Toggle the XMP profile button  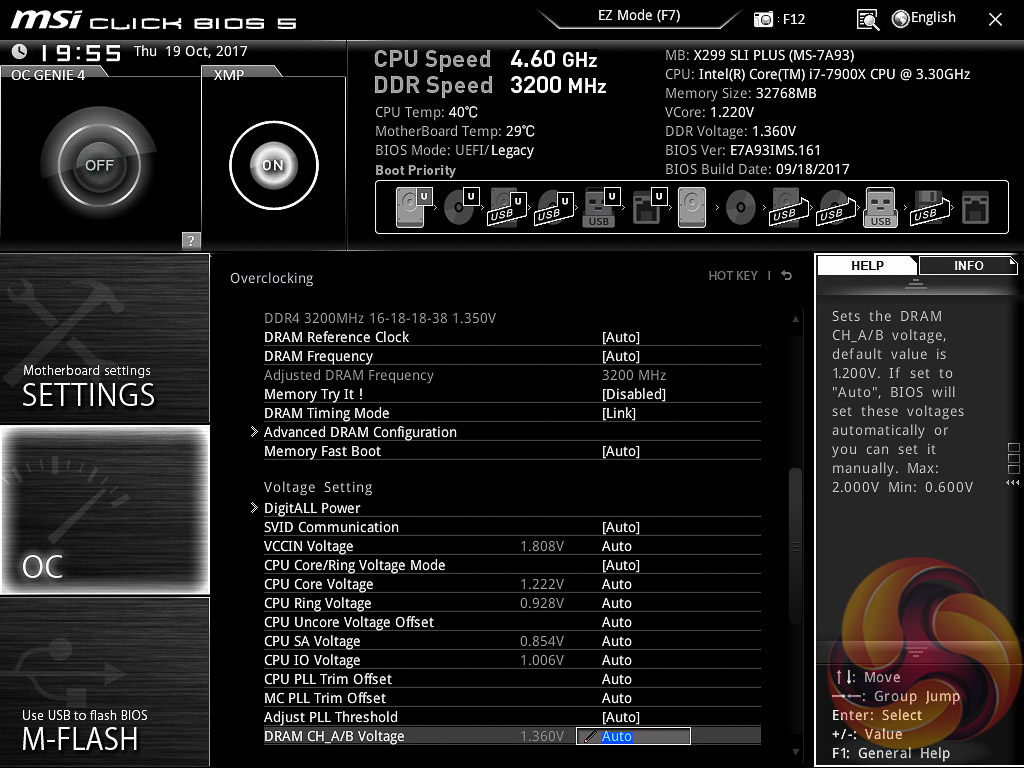(x=273, y=165)
